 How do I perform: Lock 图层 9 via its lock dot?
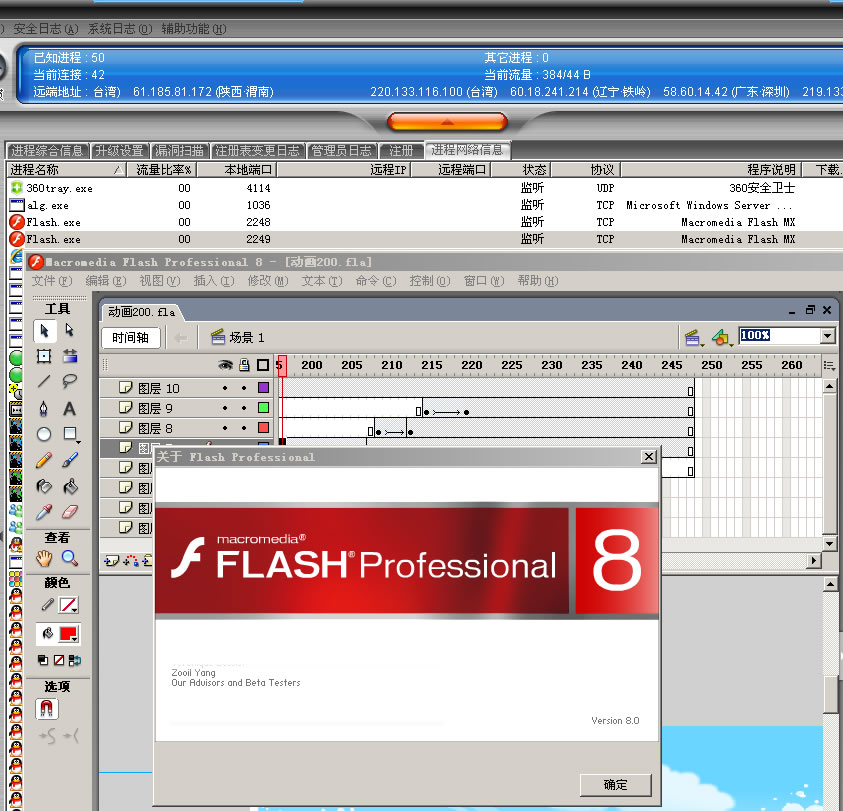coord(244,408)
